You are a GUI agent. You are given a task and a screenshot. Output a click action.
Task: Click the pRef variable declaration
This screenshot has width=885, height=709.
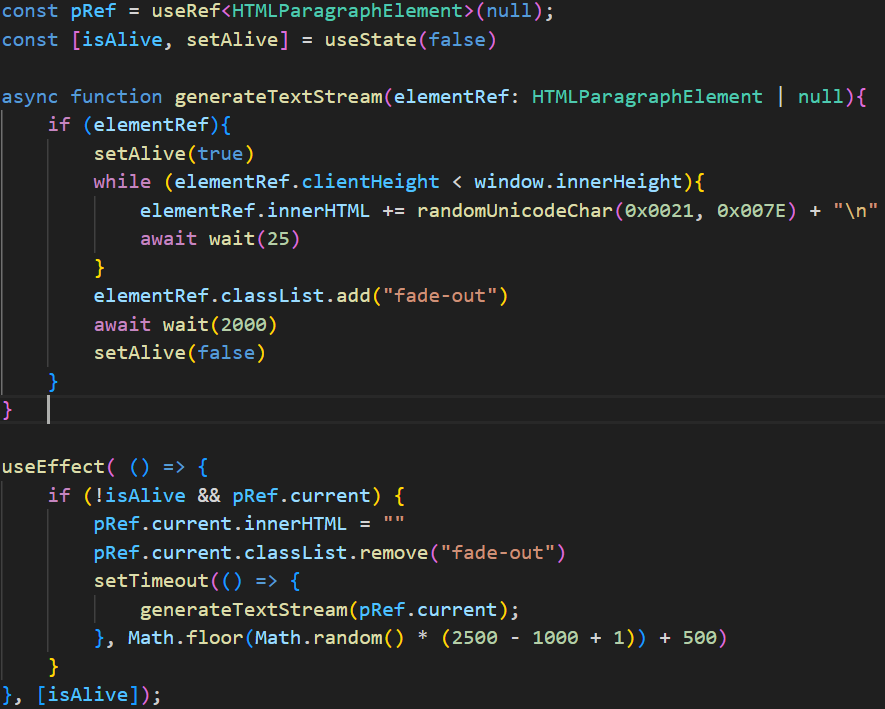click(x=93, y=11)
